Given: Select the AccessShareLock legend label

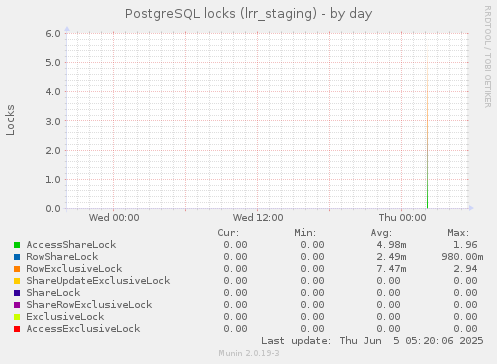Looking at the screenshot, I should click(x=71, y=245).
